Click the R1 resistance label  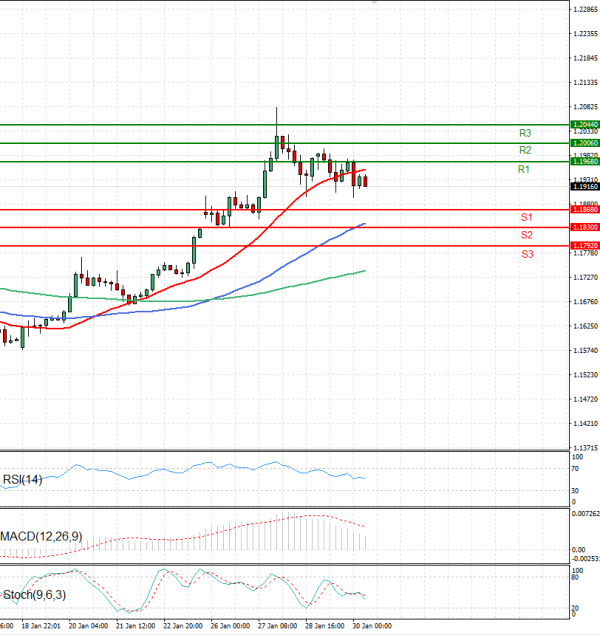(x=523, y=170)
